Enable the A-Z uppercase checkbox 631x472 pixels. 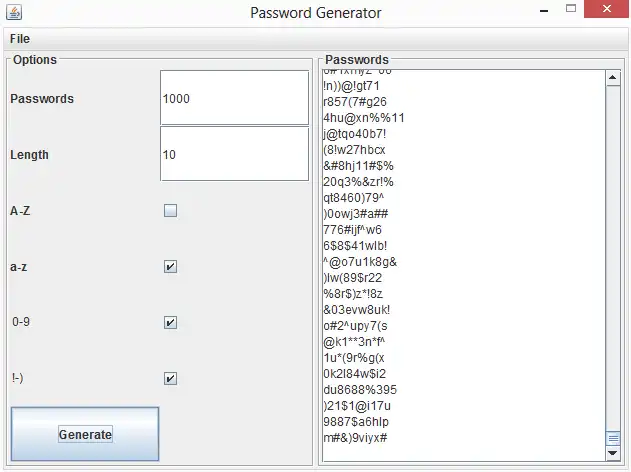170,211
